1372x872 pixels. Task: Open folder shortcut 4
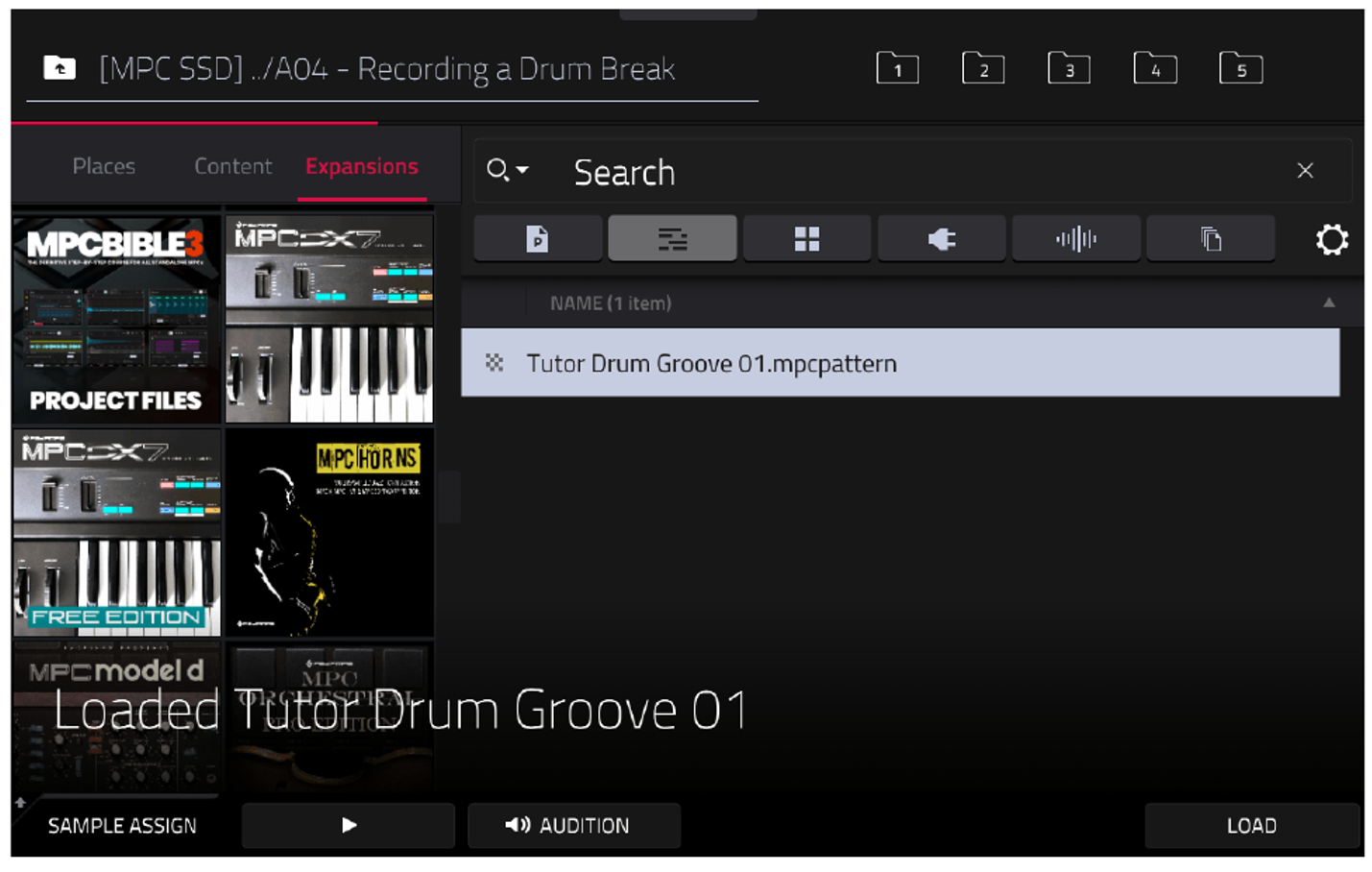1155,68
